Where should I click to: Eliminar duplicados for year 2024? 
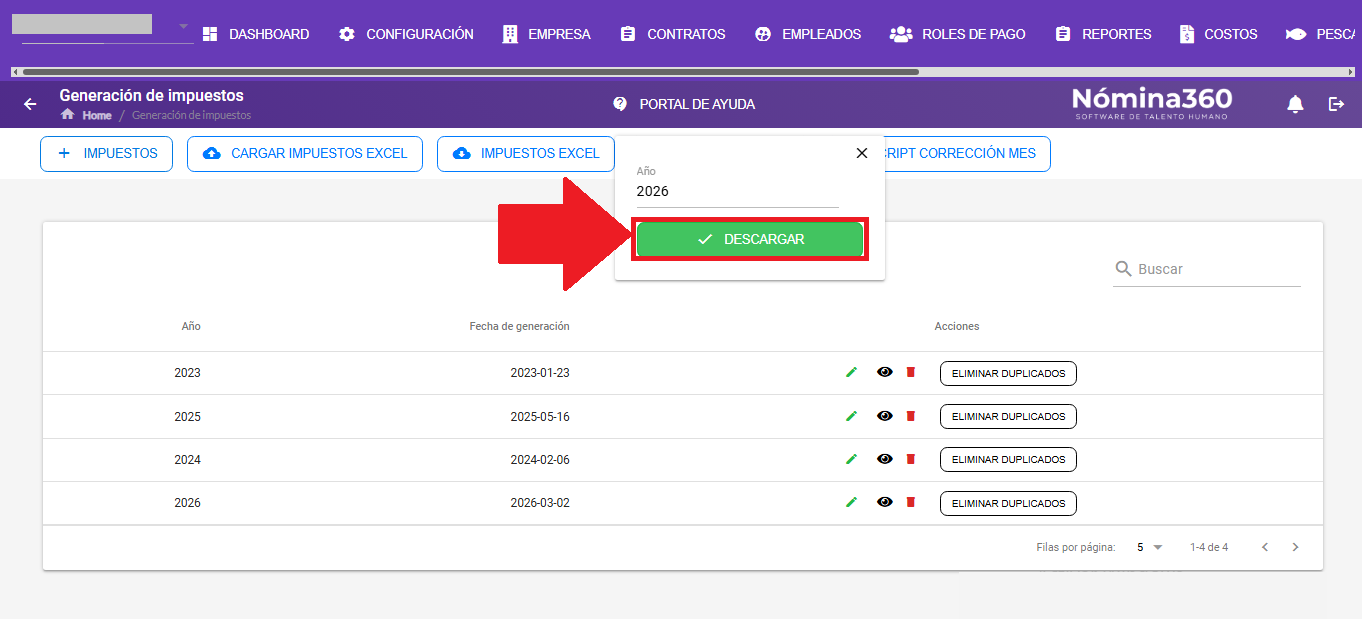tap(1008, 459)
